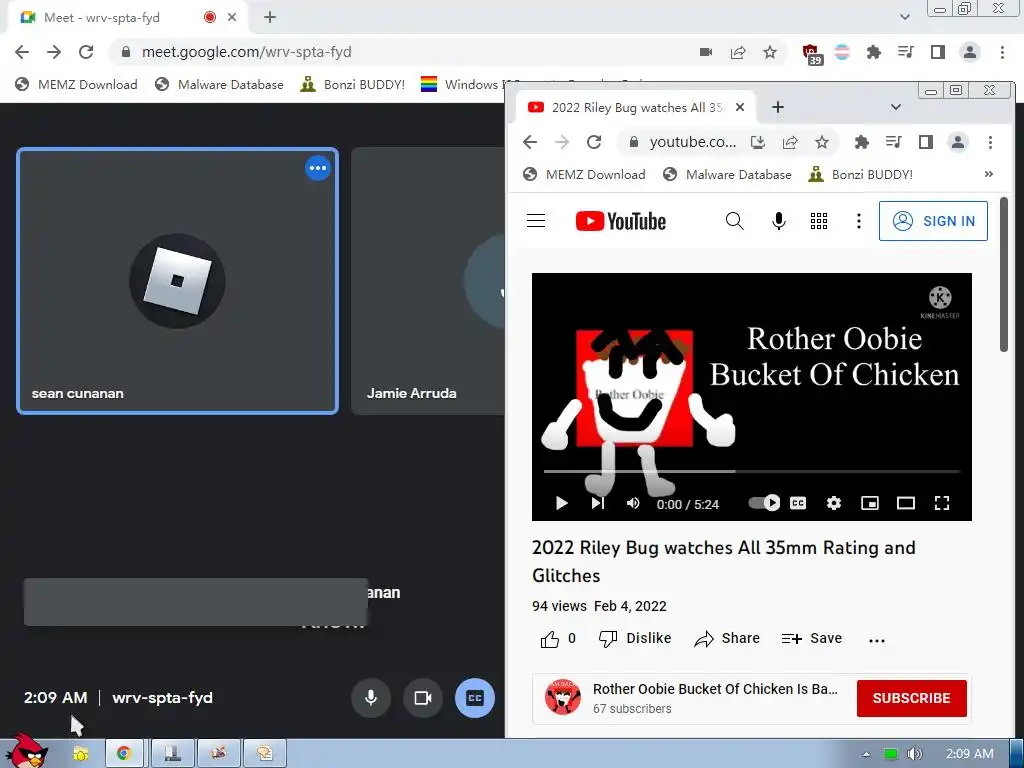
Task: Click SIGN IN on YouTube
Action: tap(933, 221)
